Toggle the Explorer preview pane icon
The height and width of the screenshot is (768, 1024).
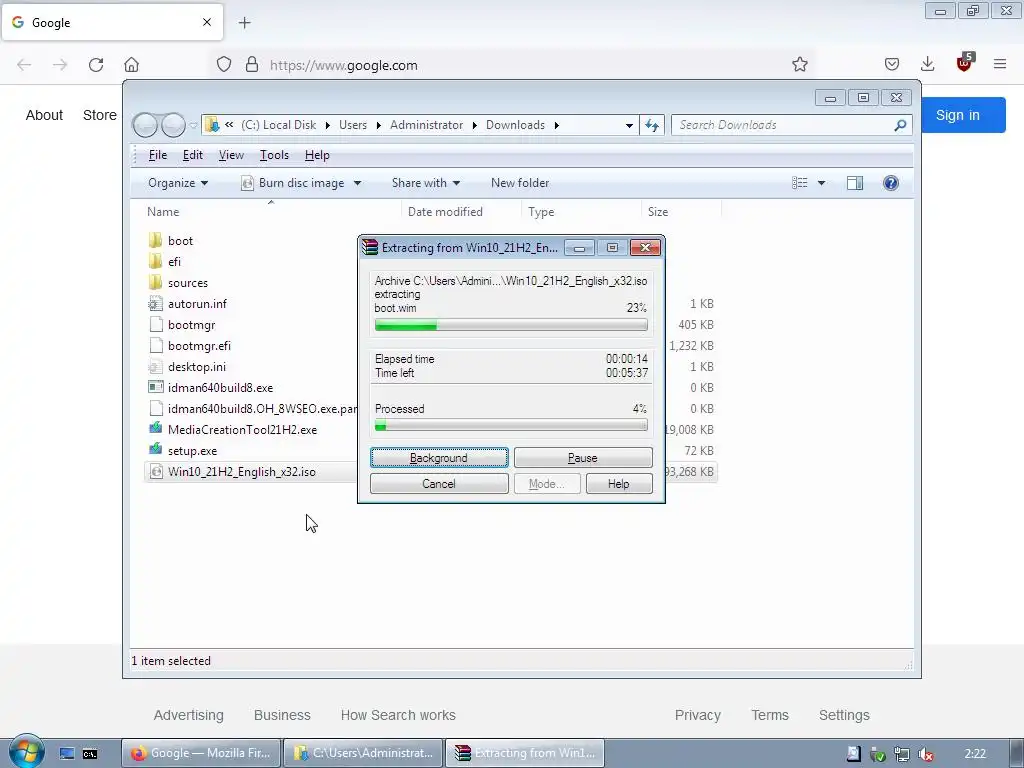click(855, 183)
